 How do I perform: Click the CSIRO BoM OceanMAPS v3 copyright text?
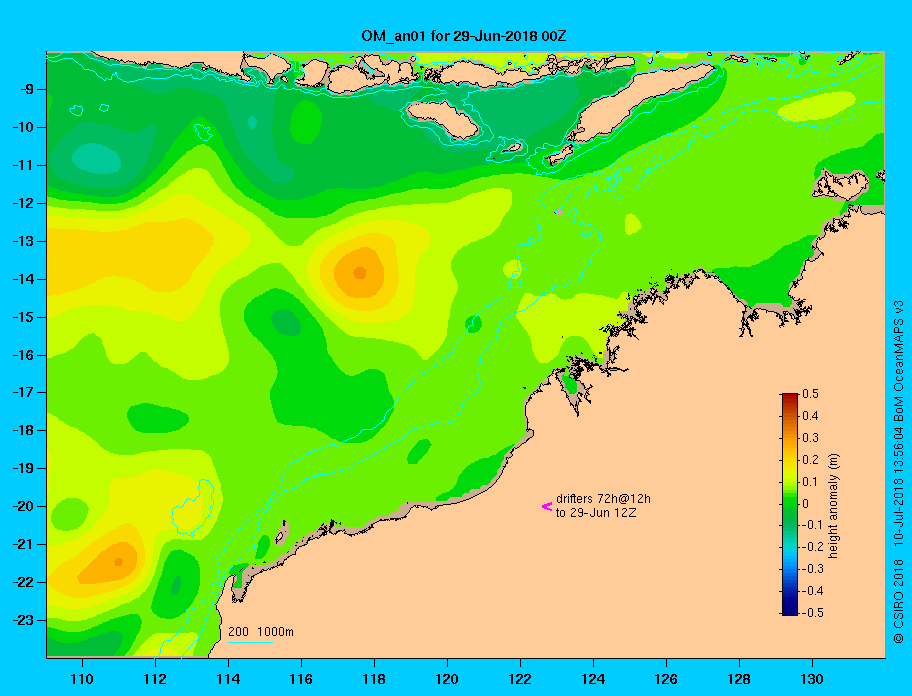(899, 472)
